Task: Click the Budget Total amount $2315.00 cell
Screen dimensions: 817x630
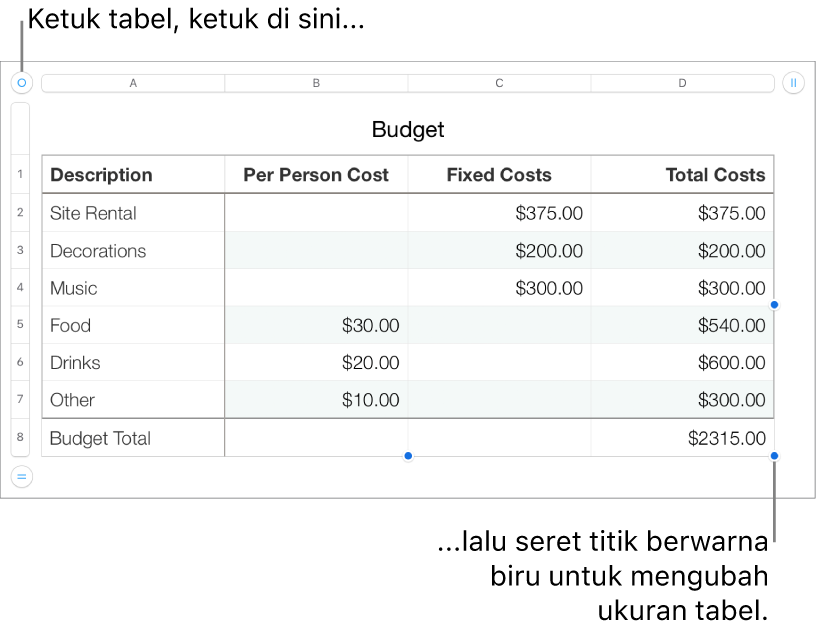Action: point(682,438)
